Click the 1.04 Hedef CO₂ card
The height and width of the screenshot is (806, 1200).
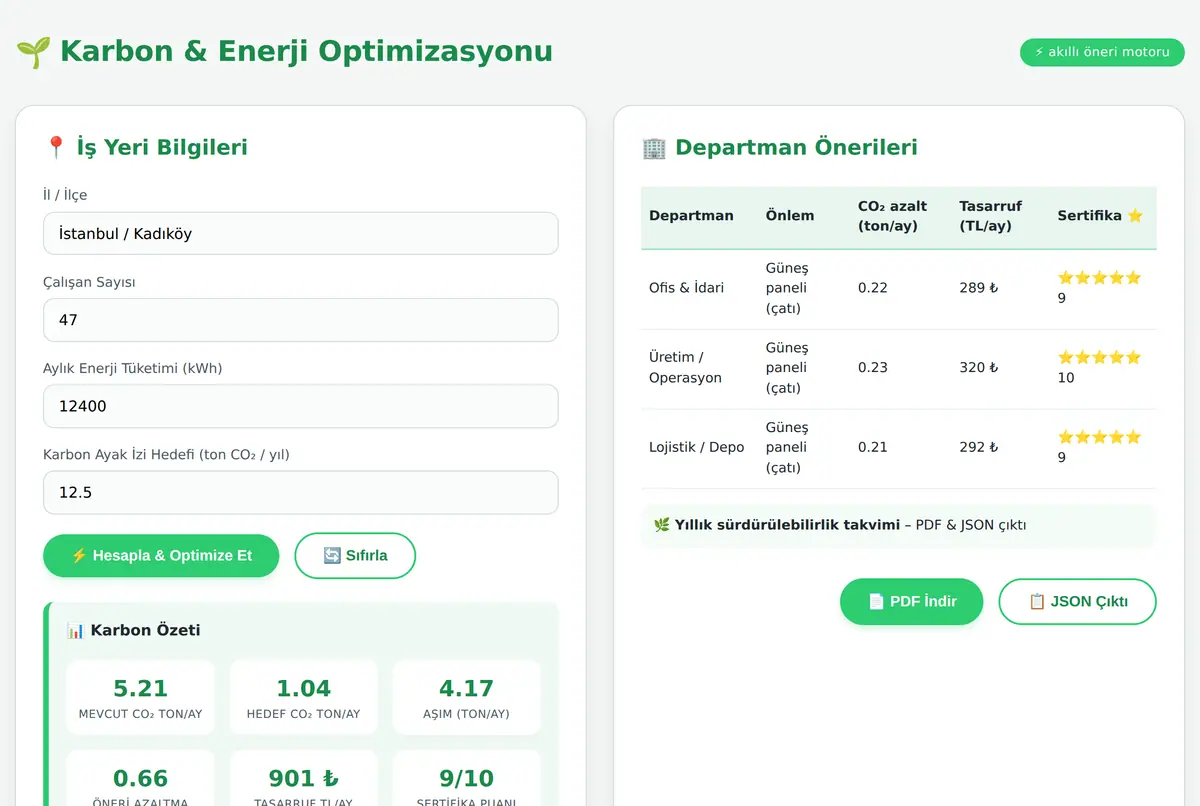click(x=303, y=698)
